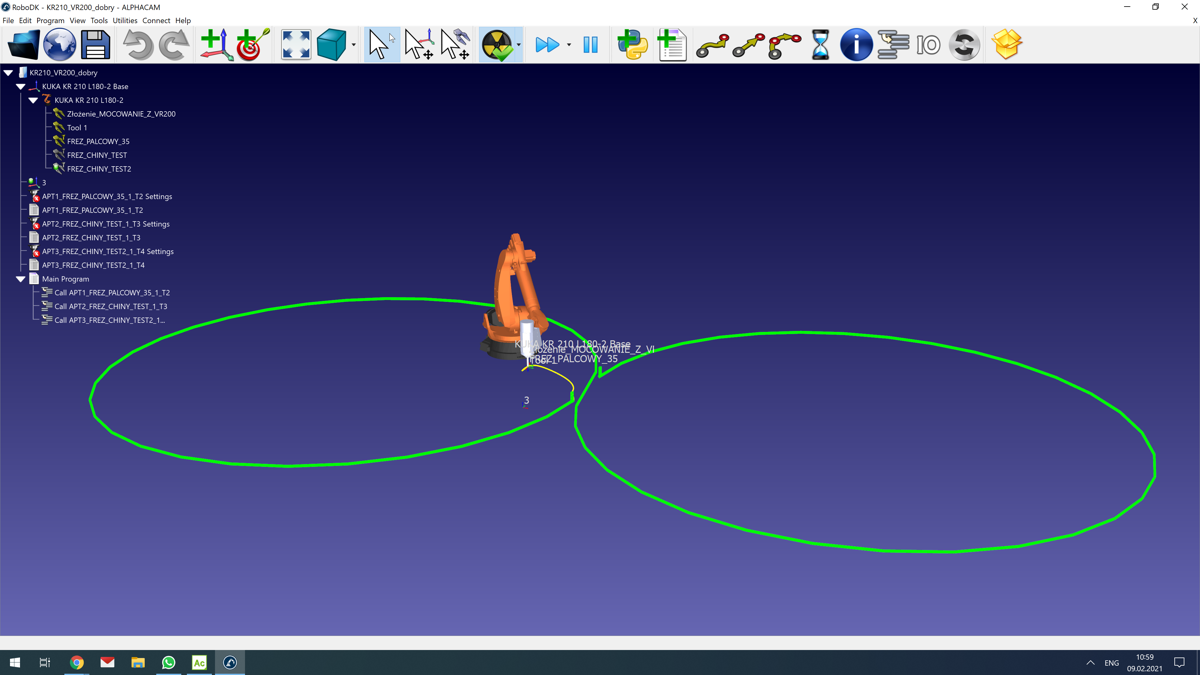
Task: Add a circular move instruction
Action: [784, 45]
